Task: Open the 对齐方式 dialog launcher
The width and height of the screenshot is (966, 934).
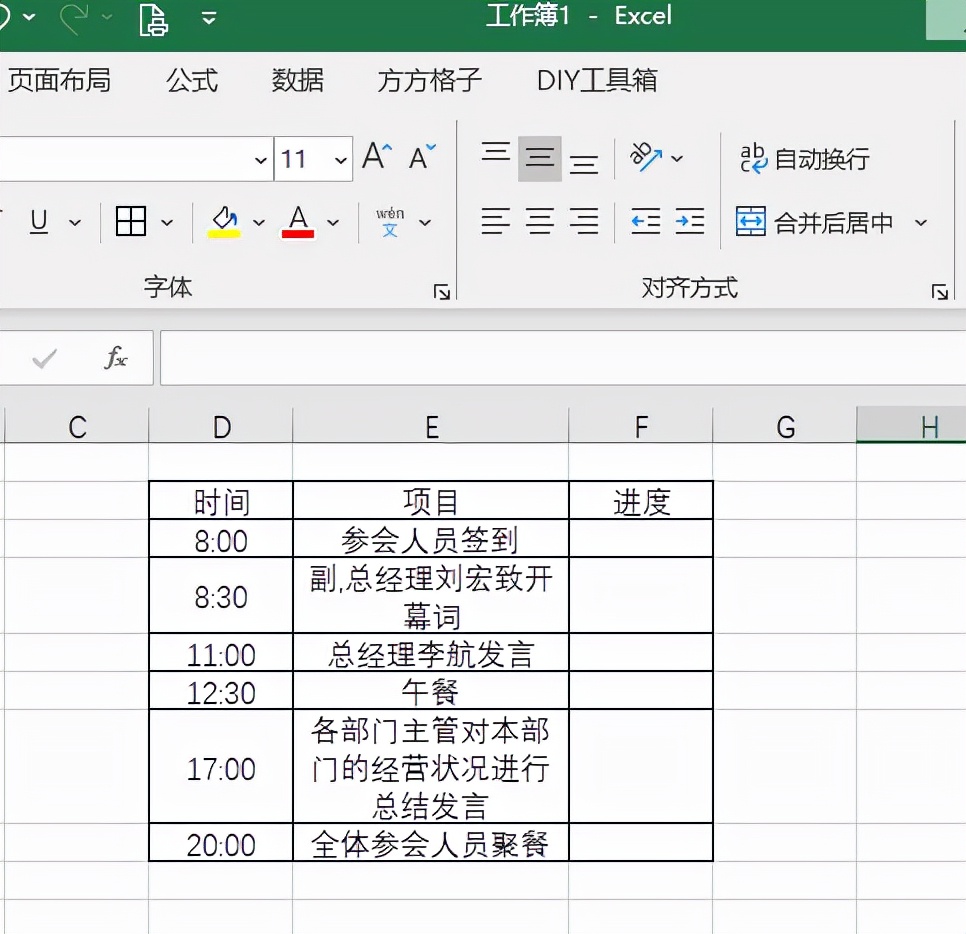Action: [940, 291]
